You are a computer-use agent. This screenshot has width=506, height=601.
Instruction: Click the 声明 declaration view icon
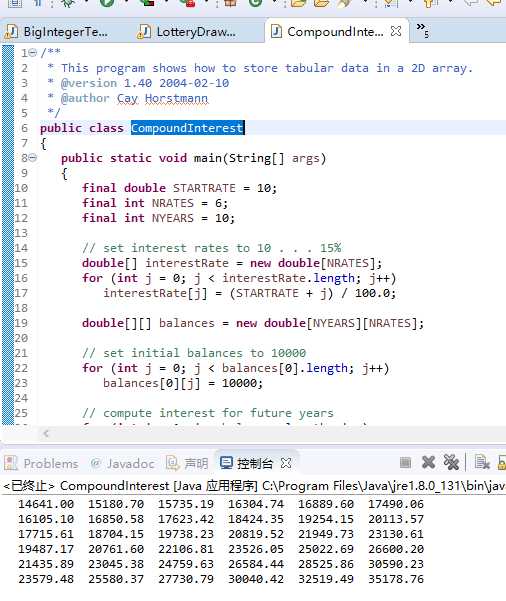pyautogui.click(x=172, y=463)
